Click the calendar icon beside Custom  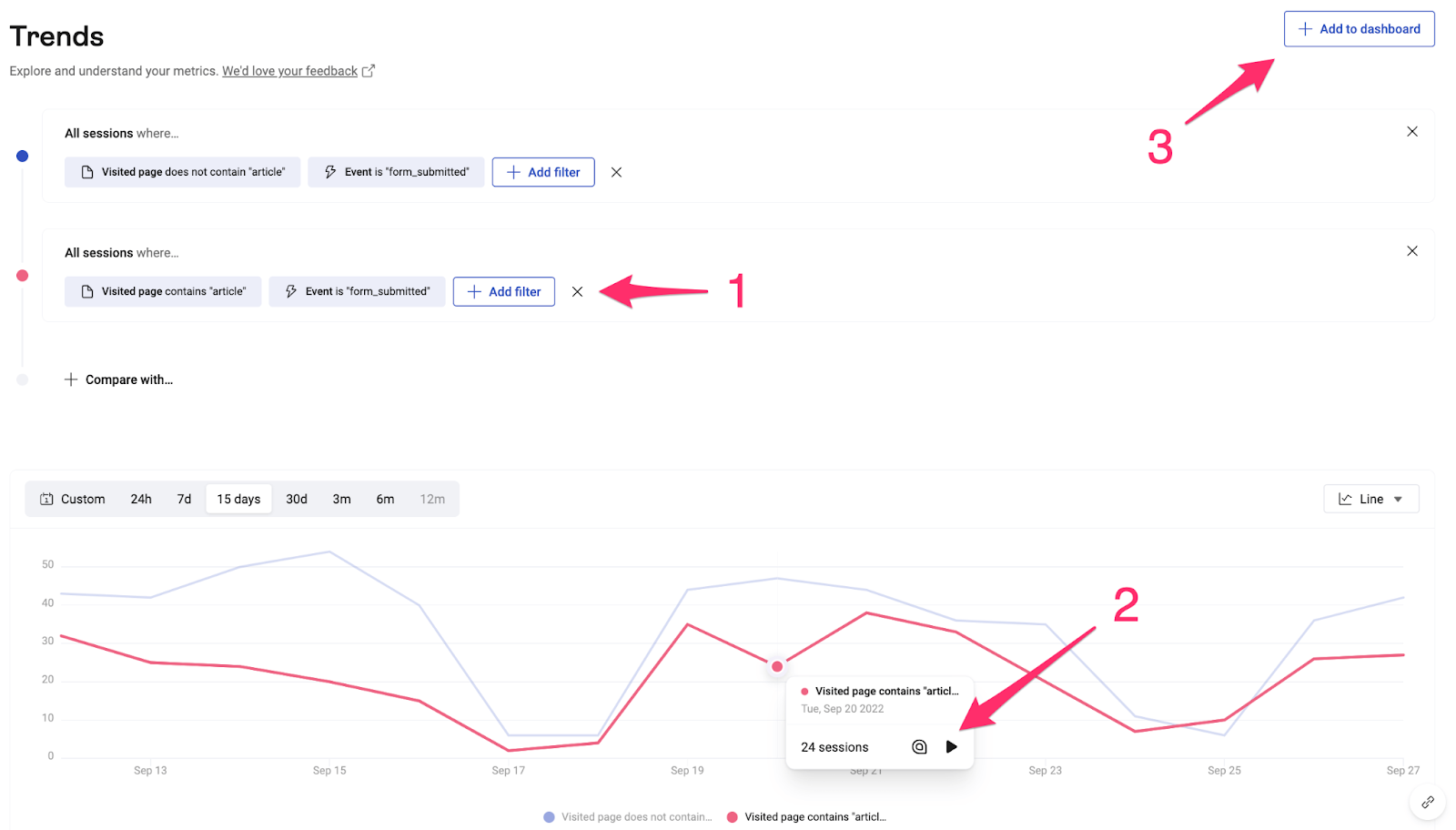tap(45, 499)
